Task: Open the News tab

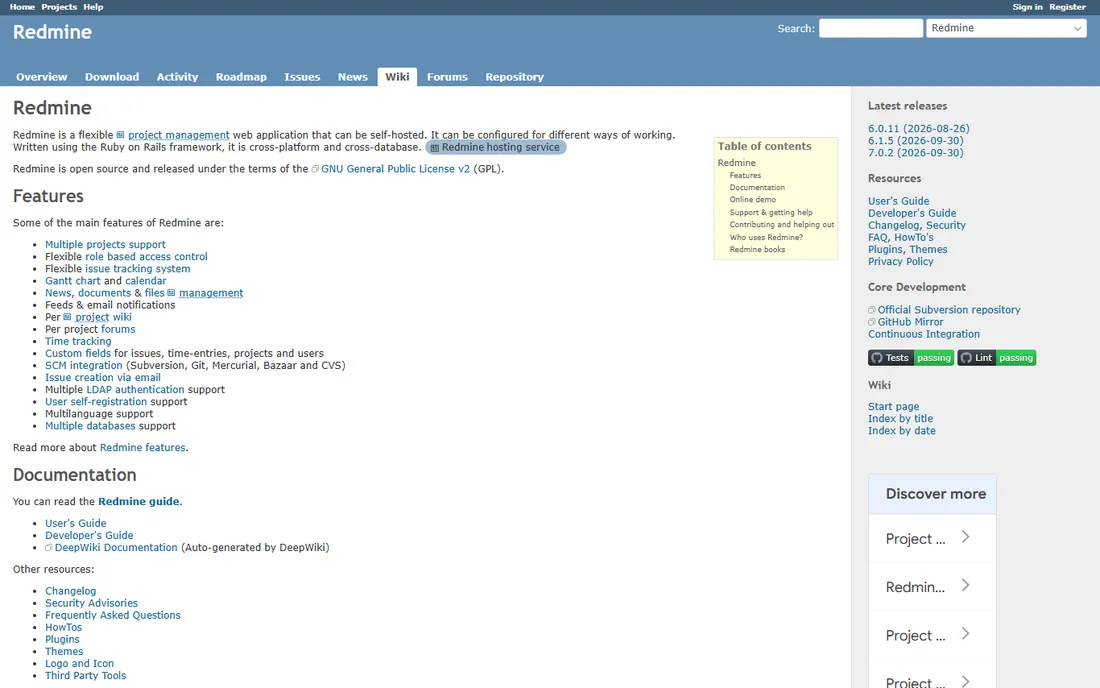Action: tap(353, 77)
